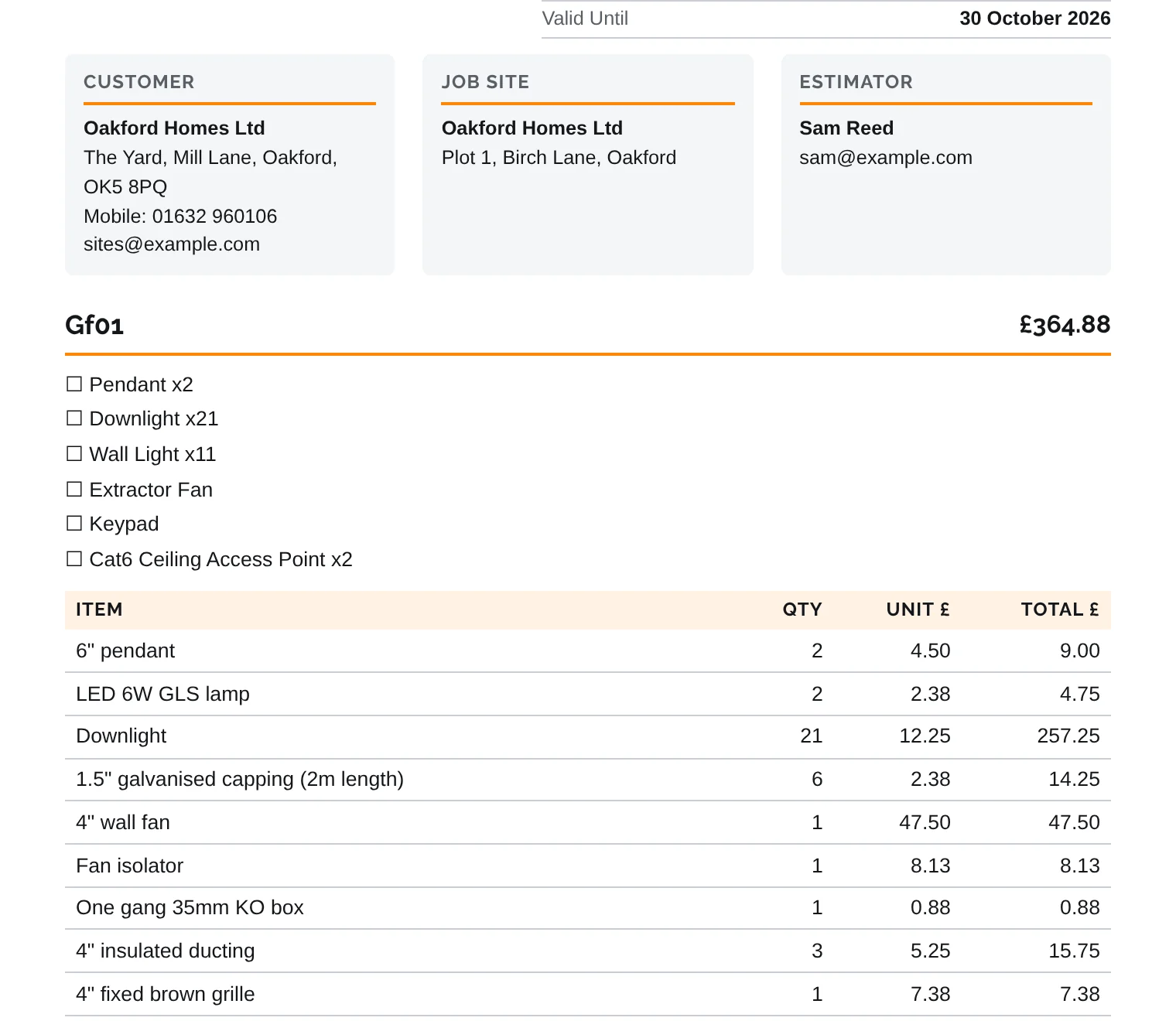This screenshot has width=1176, height=1021.
Task: Click the job site address Plot 1, Birch Lane
Action: [x=559, y=158]
